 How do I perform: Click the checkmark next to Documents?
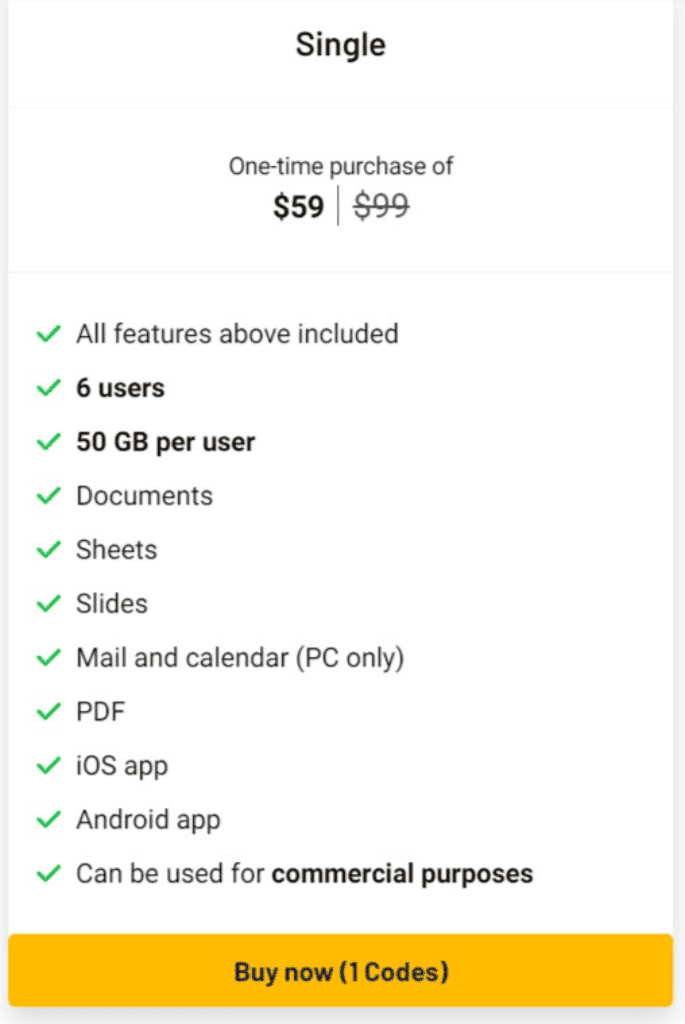48,496
